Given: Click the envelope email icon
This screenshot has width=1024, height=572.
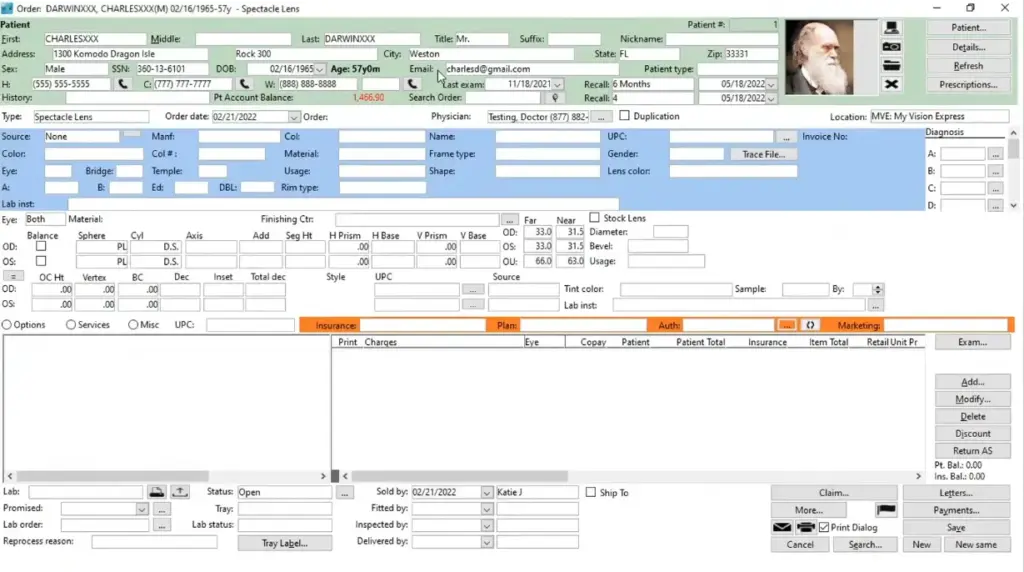Looking at the screenshot, I should coord(782,527).
